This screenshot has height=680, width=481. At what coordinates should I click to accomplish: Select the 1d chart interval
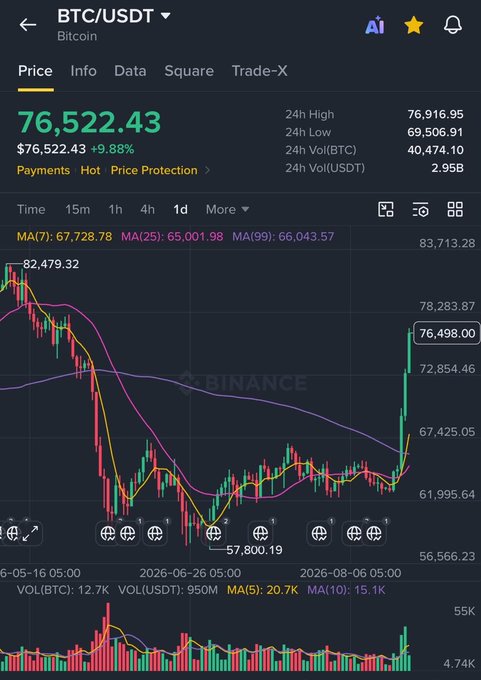pos(180,209)
